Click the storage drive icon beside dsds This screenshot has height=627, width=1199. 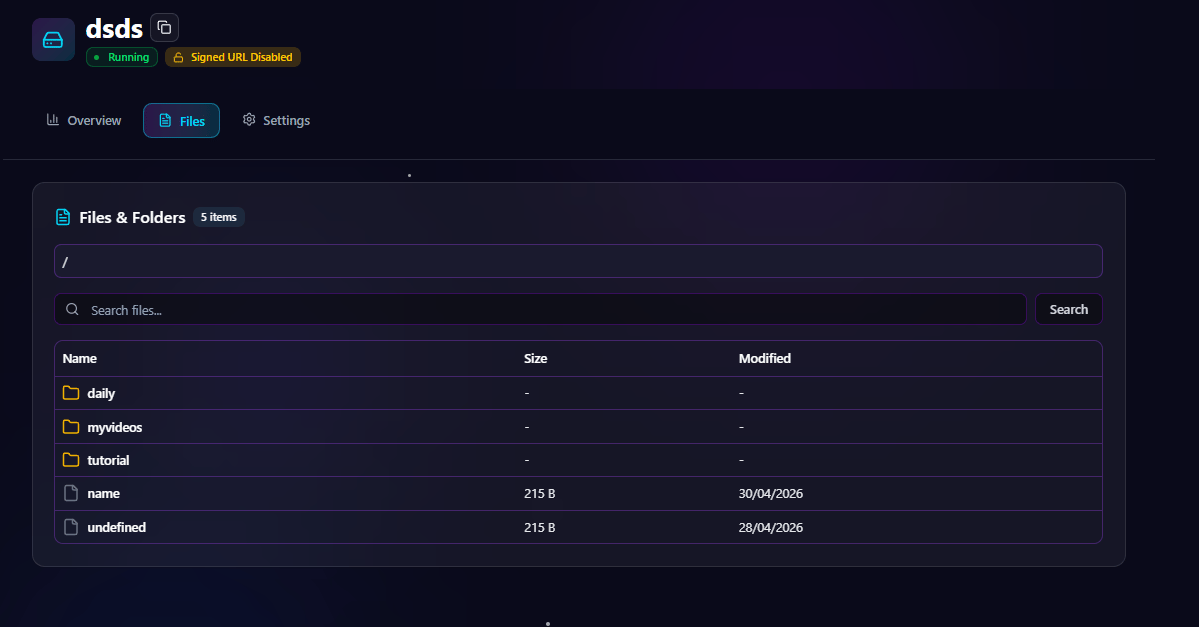pos(53,40)
